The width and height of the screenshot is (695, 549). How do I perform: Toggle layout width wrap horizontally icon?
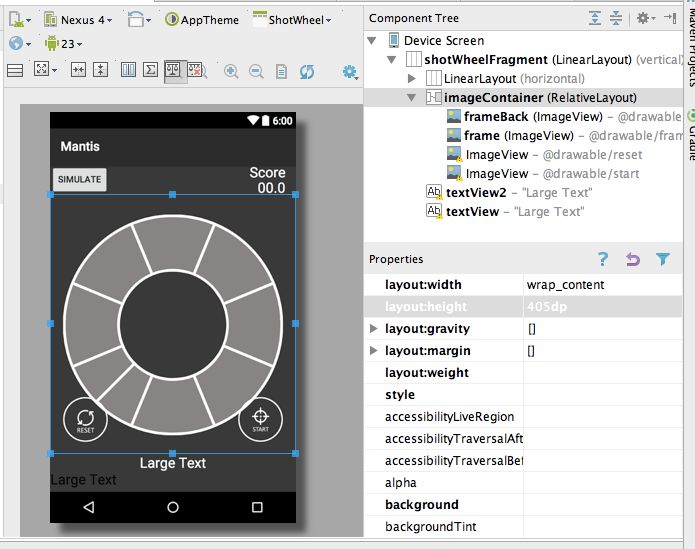(x=78, y=70)
